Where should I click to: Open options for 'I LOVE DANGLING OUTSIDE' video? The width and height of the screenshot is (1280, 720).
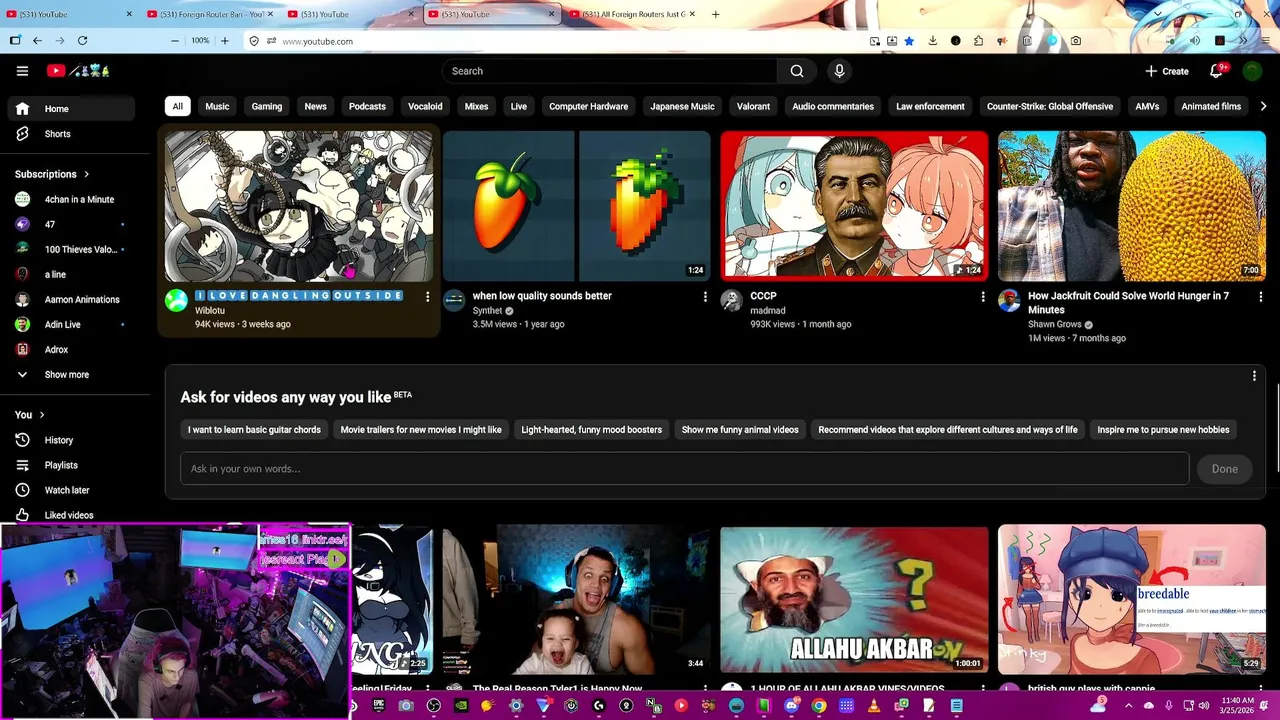427,297
